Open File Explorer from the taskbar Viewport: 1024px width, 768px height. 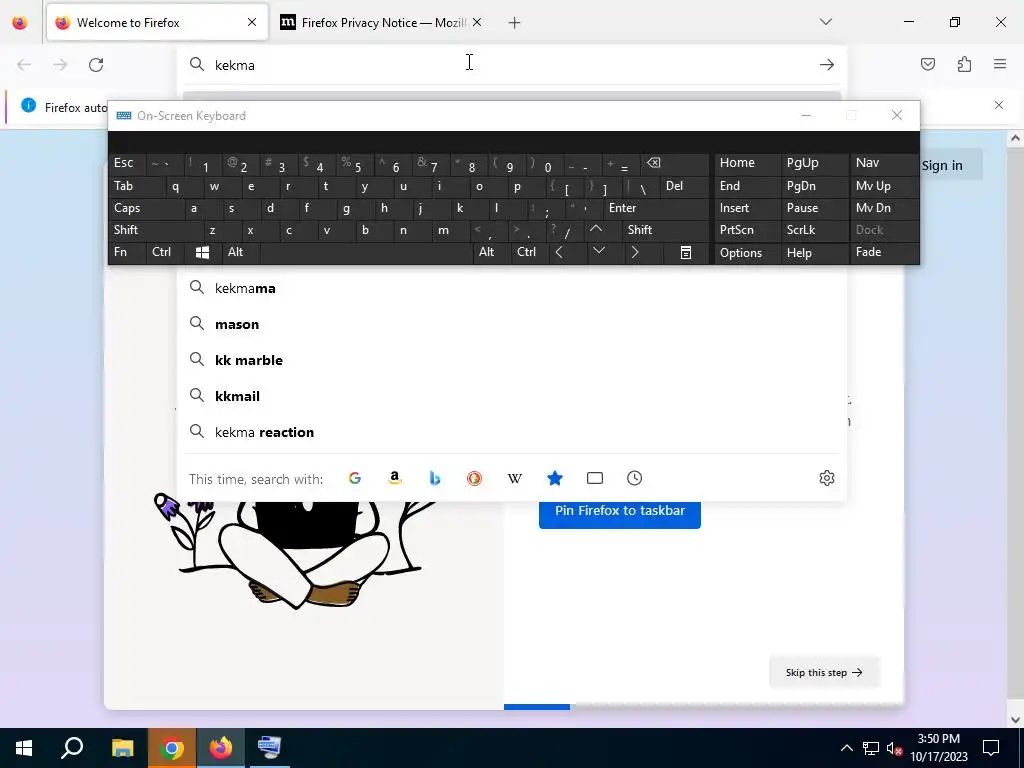(x=122, y=748)
